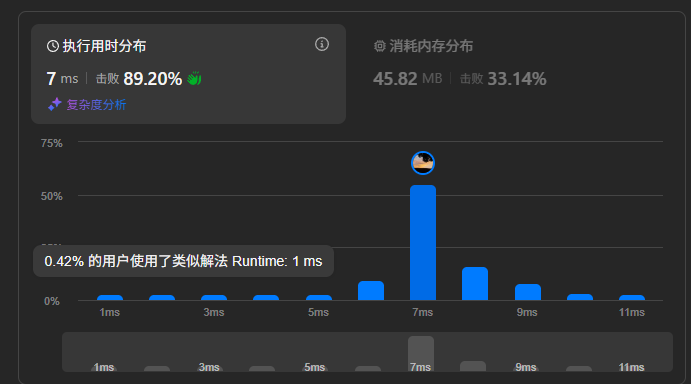Image resolution: width=691 pixels, height=384 pixels.
Task: Click the 5ms bar in the chart
Action: coord(319,298)
